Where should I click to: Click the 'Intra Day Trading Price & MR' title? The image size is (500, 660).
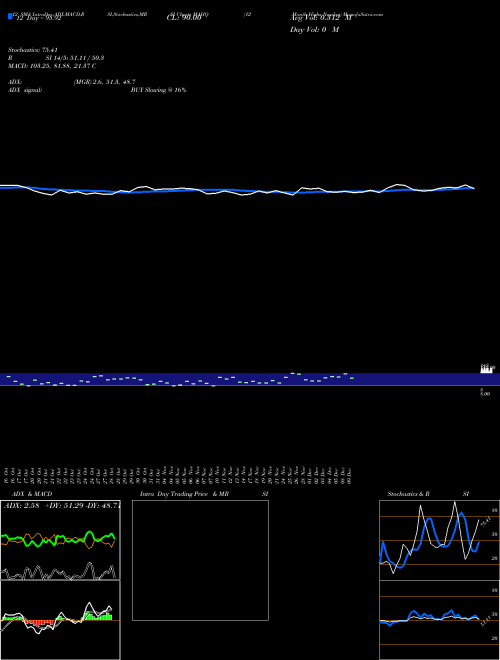(x=184, y=494)
